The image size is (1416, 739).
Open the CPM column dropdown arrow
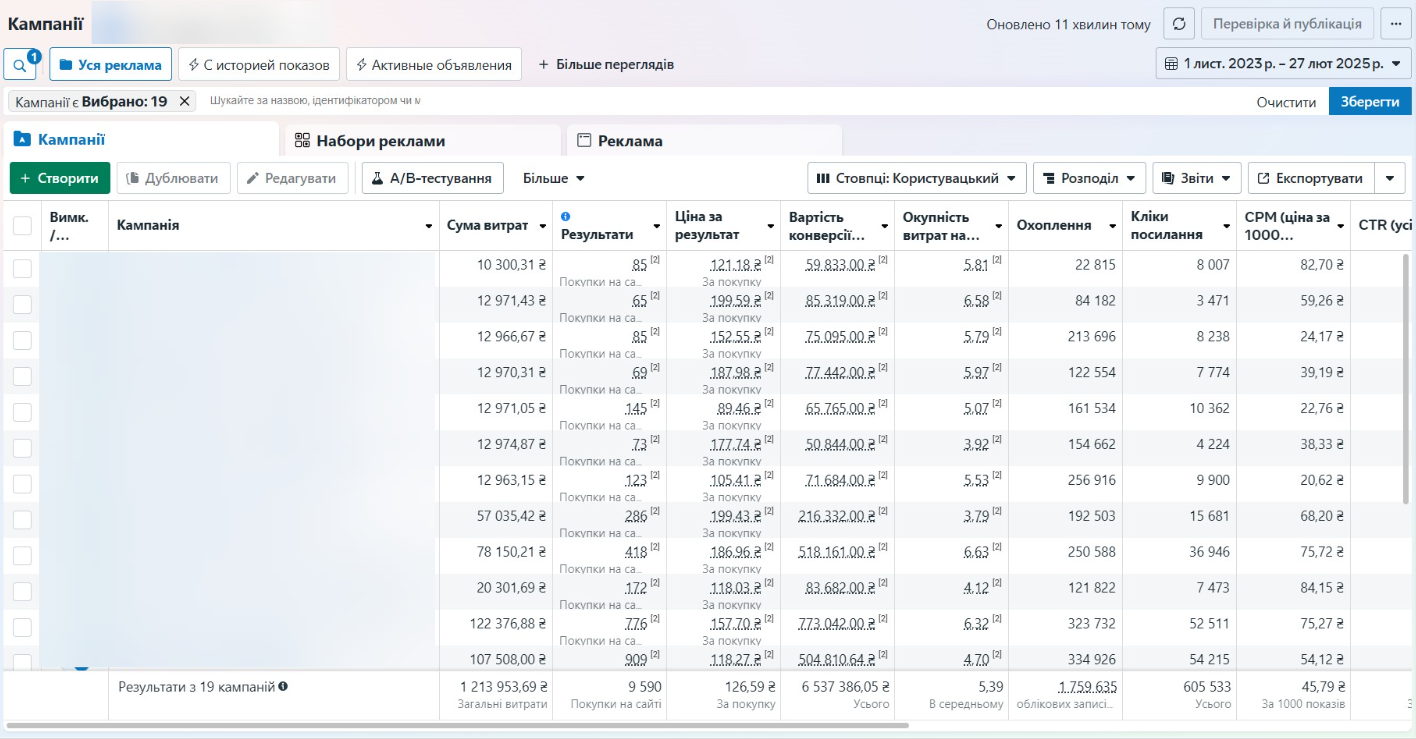(1340, 227)
